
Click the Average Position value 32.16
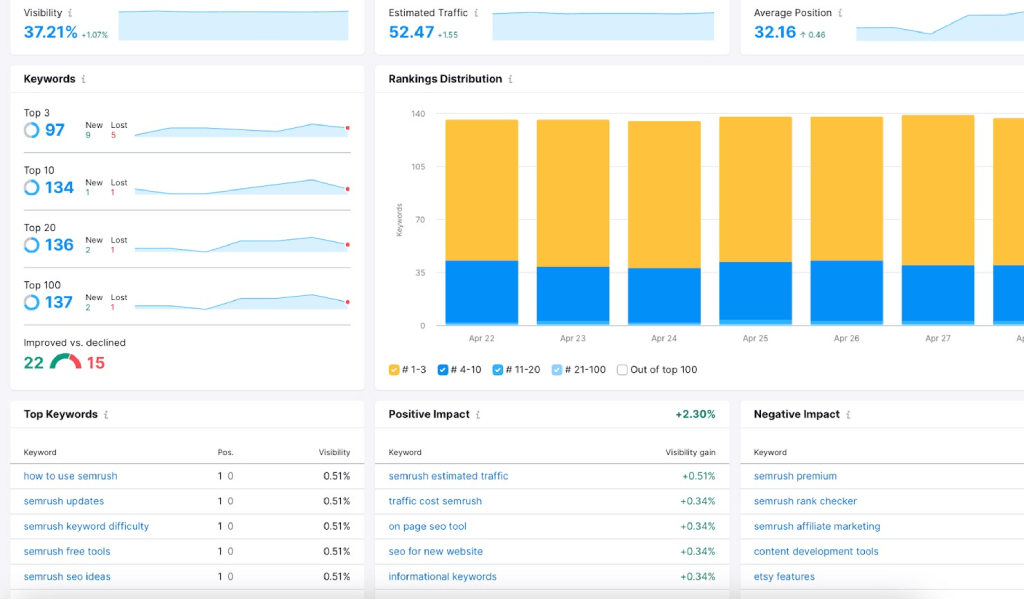click(775, 32)
